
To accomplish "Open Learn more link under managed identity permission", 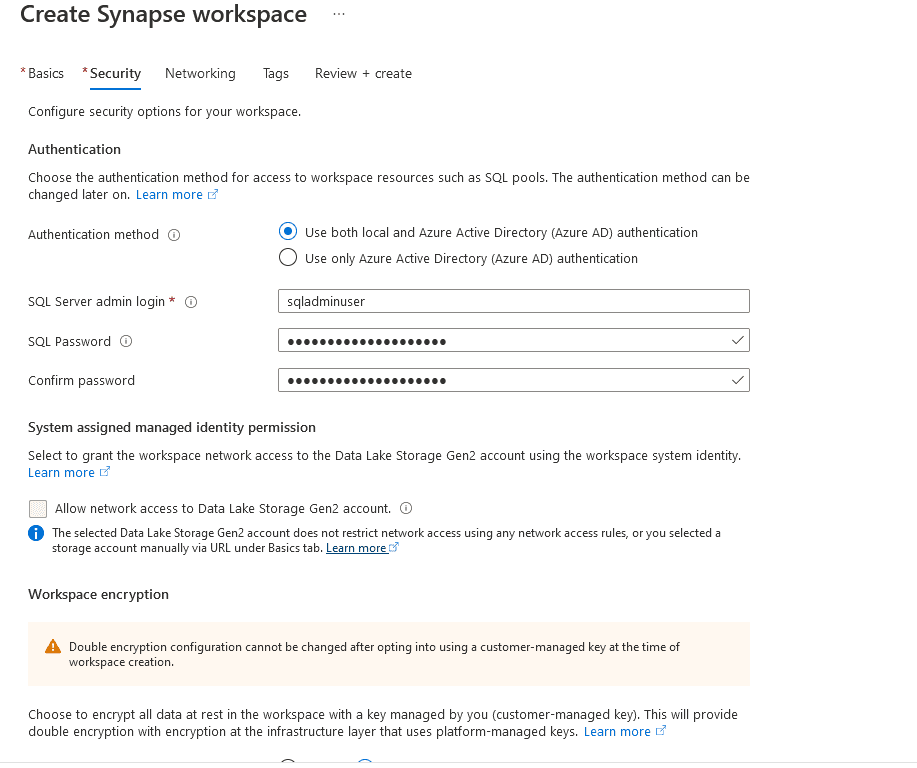I will pos(61,473).
